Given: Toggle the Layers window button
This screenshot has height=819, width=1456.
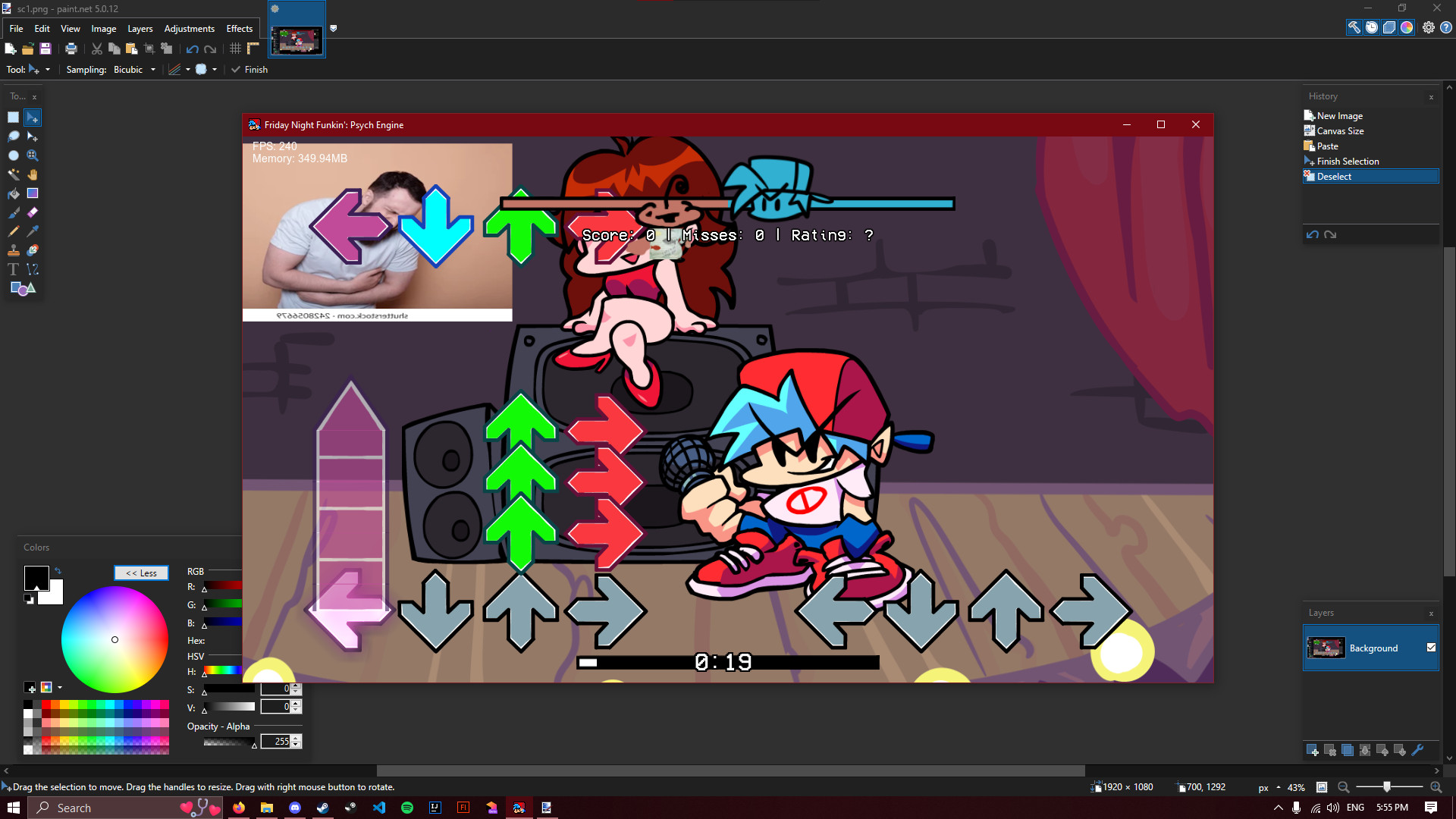Looking at the screenshot, I should click(x=1389, y=27).
